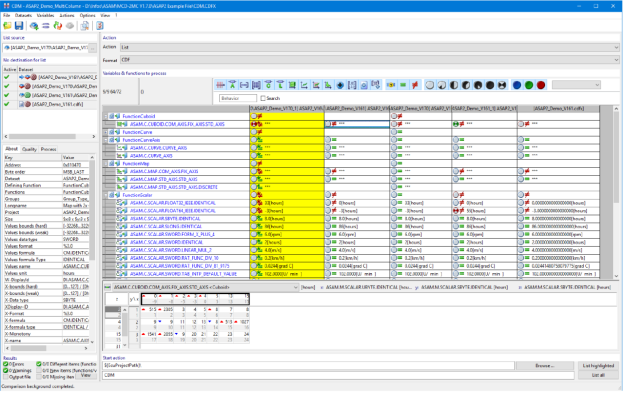Open the Datasets menu

[x=23, y=16]
